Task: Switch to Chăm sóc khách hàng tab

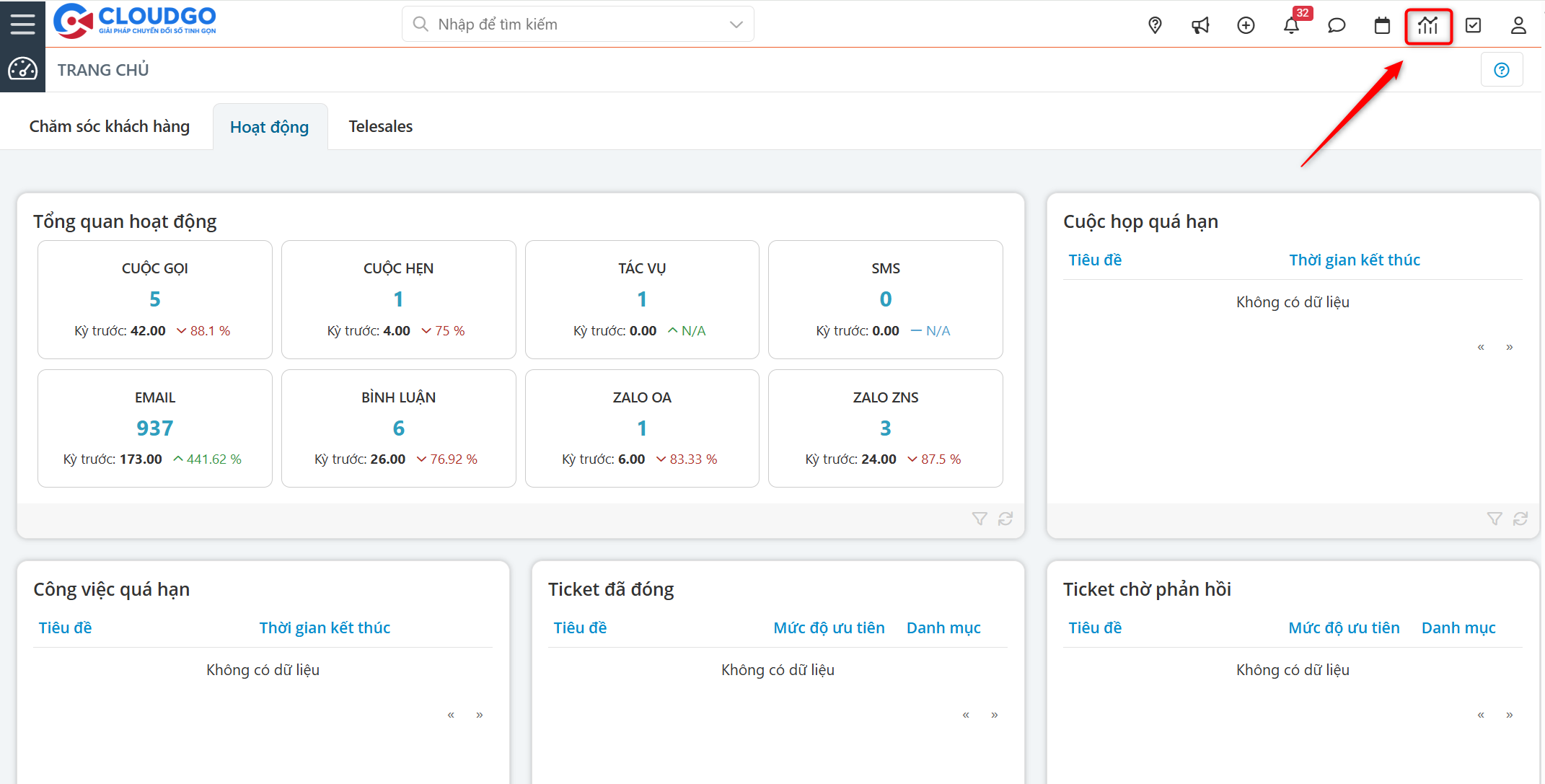Action: tap(110, 127)
